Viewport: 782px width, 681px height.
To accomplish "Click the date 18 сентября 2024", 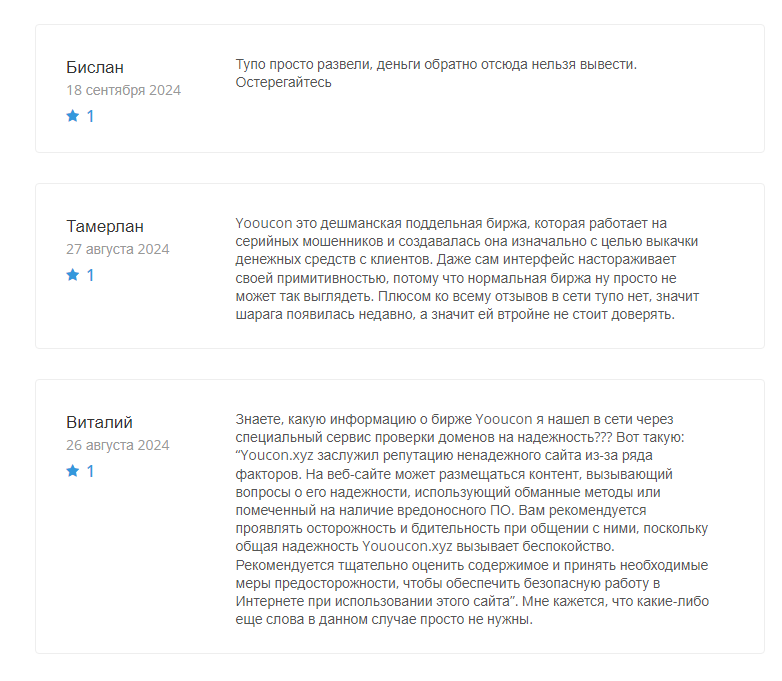I will pos(123,90).
